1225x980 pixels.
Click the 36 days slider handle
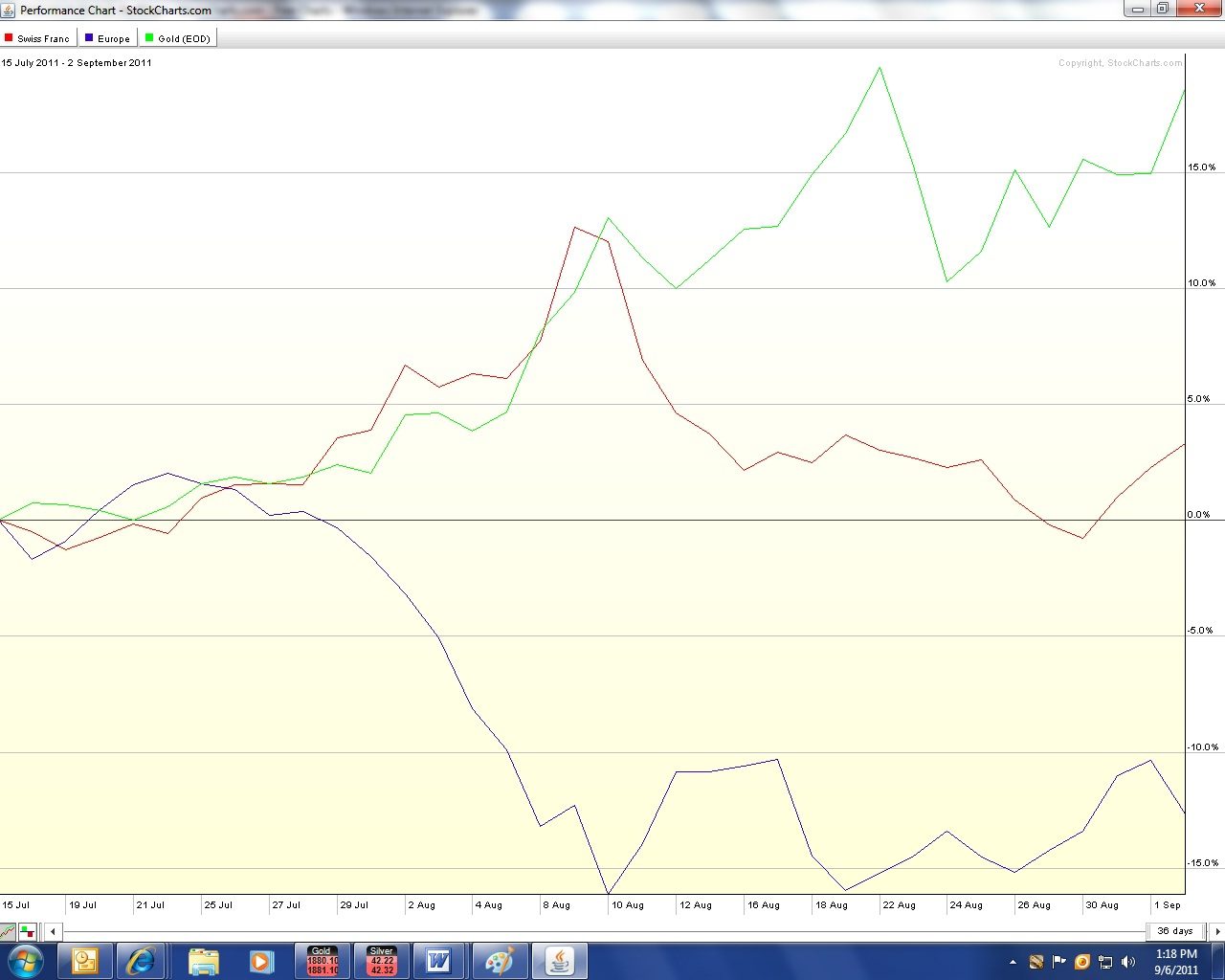(1174, 930)
